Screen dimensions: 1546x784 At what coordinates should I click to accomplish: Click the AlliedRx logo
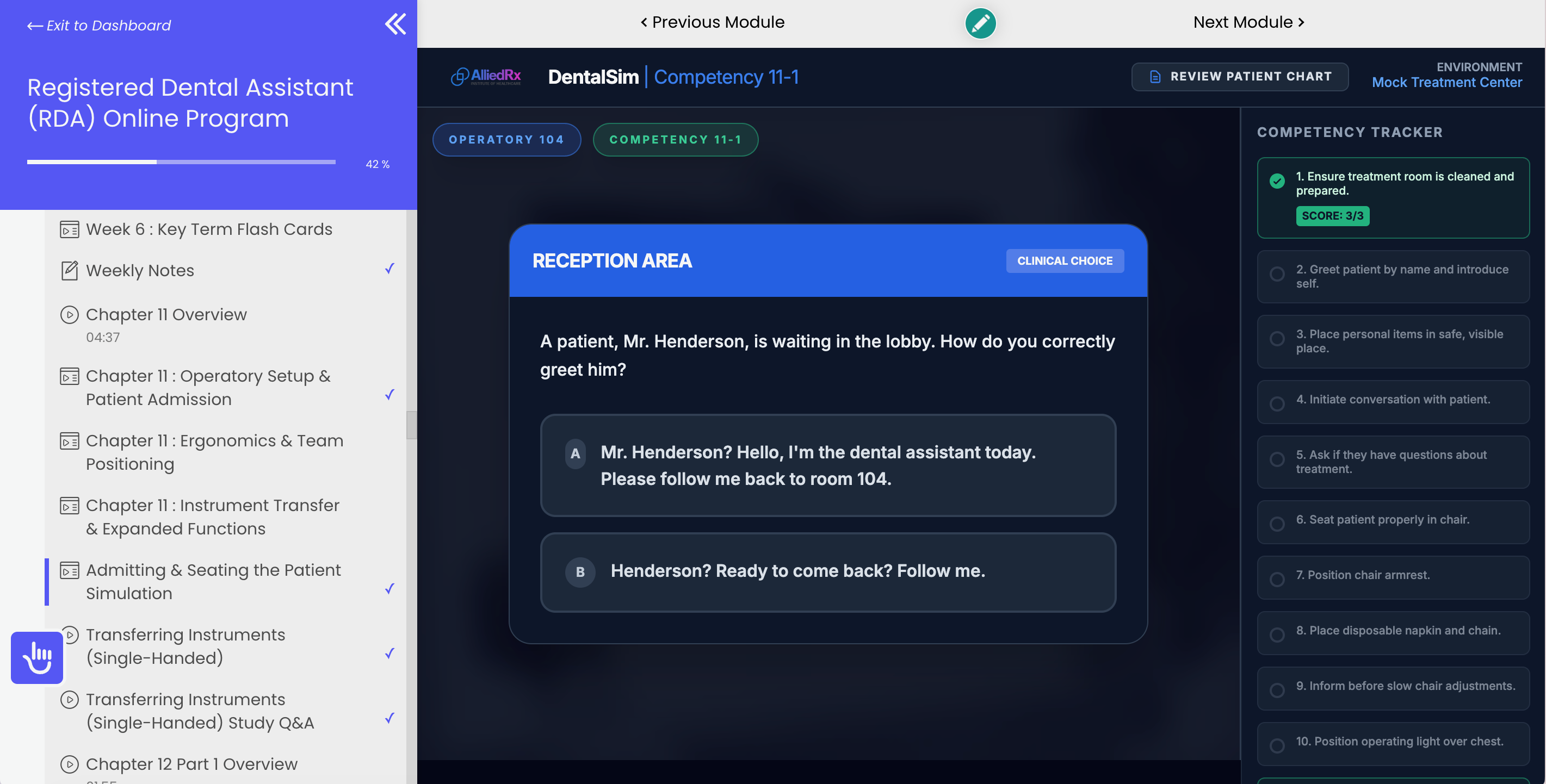(x=486, y=77)
